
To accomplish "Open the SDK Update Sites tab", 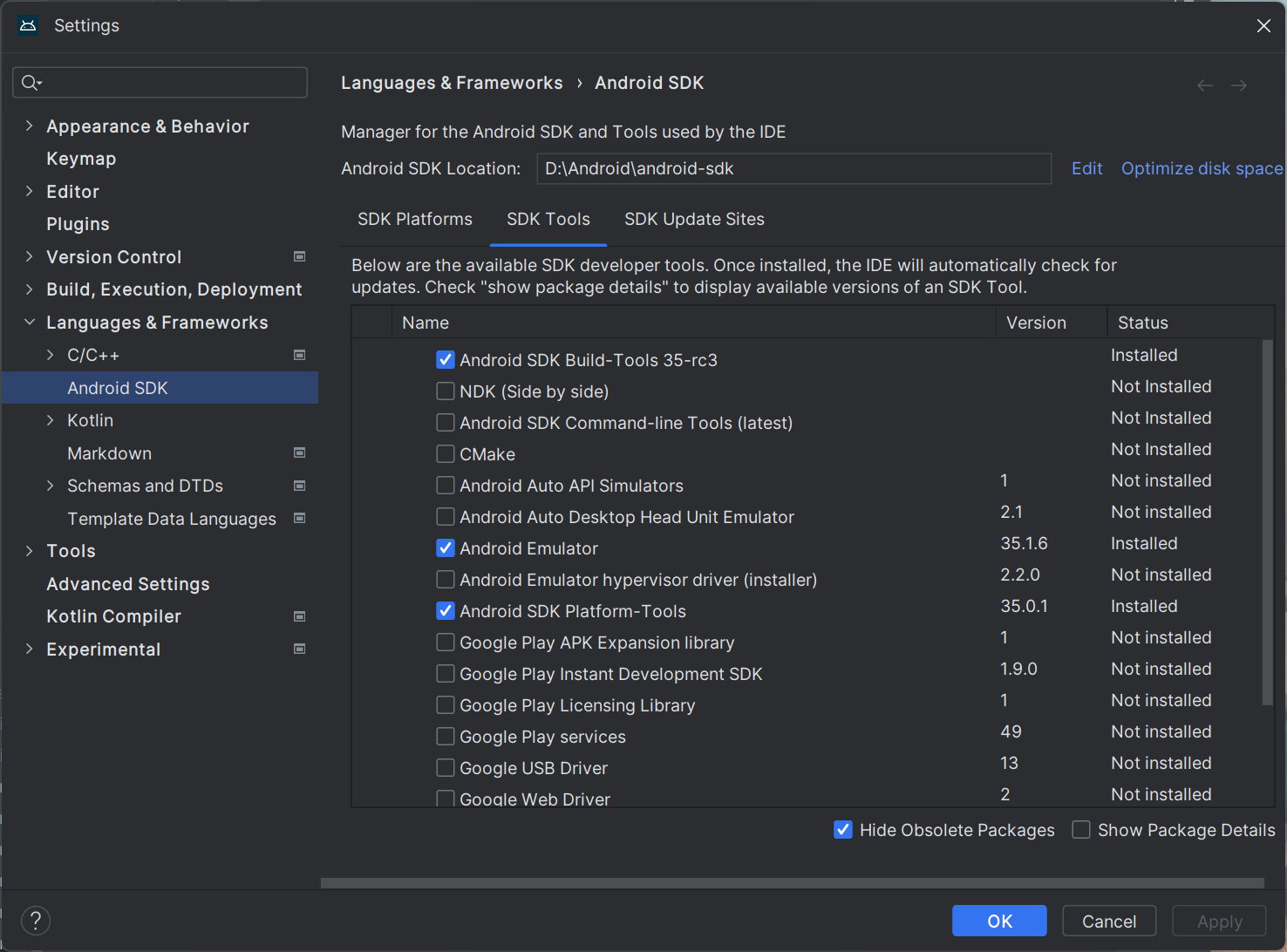I will [x=694, y=219].
